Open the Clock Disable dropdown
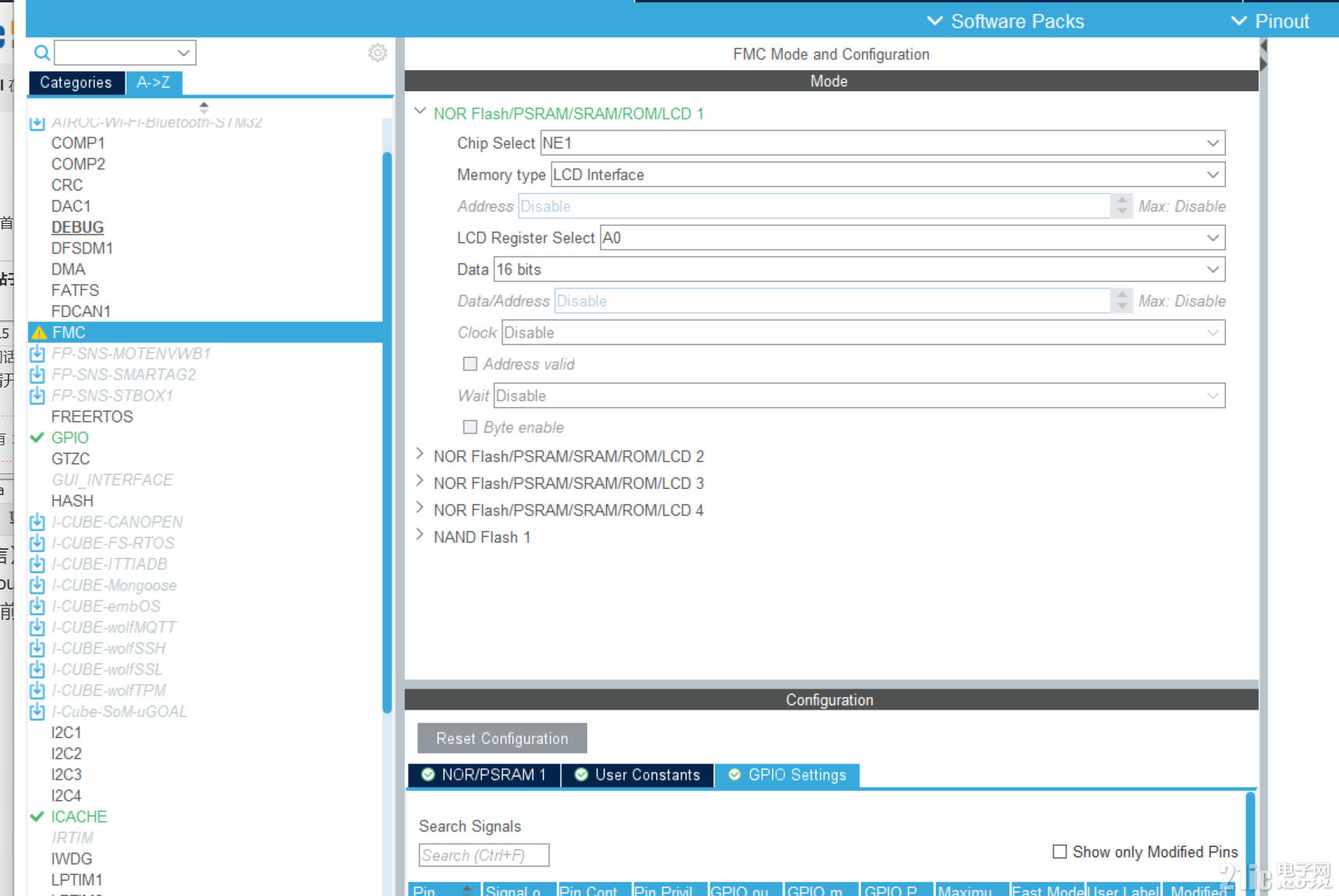Screen dimensions: 1339x896 click(x=863, y=333)
